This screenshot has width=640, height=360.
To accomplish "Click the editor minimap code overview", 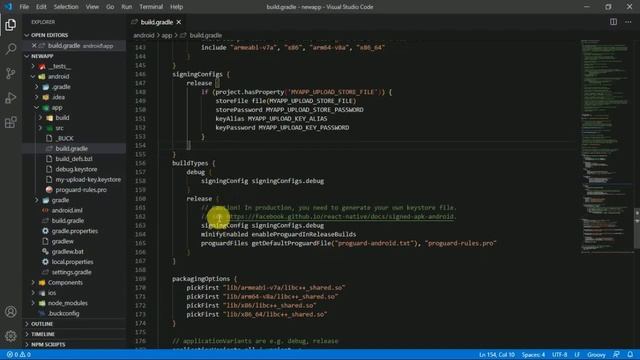I will (x=607, y=147).
